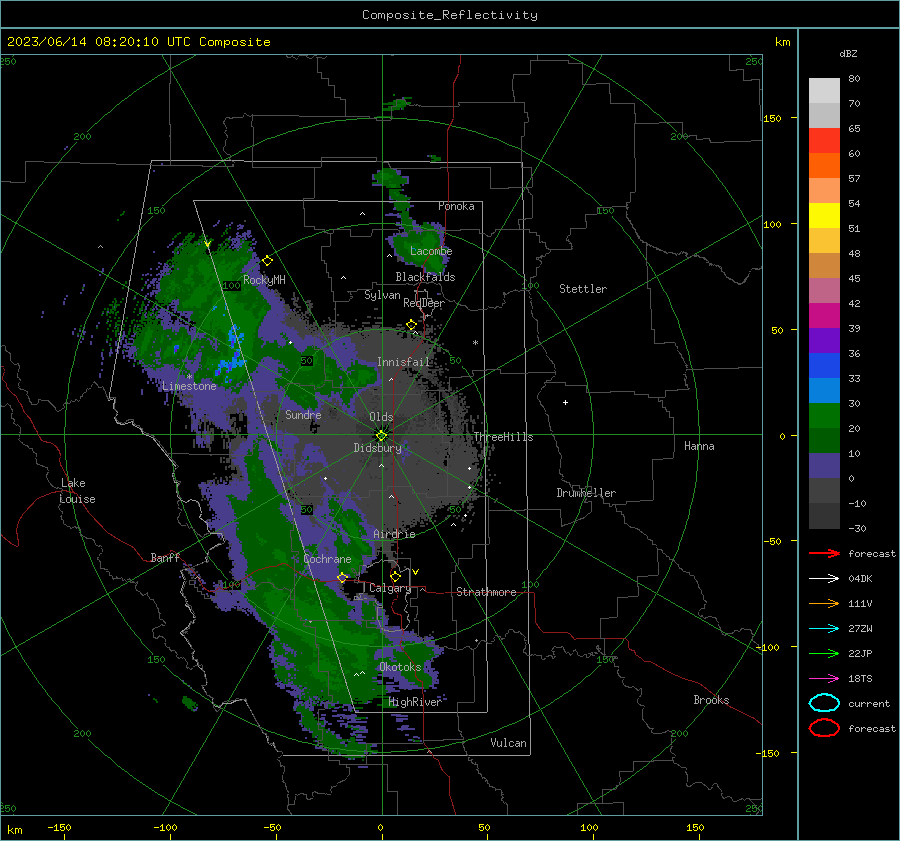
Task: Click the Banff town label
Action: 165,558
